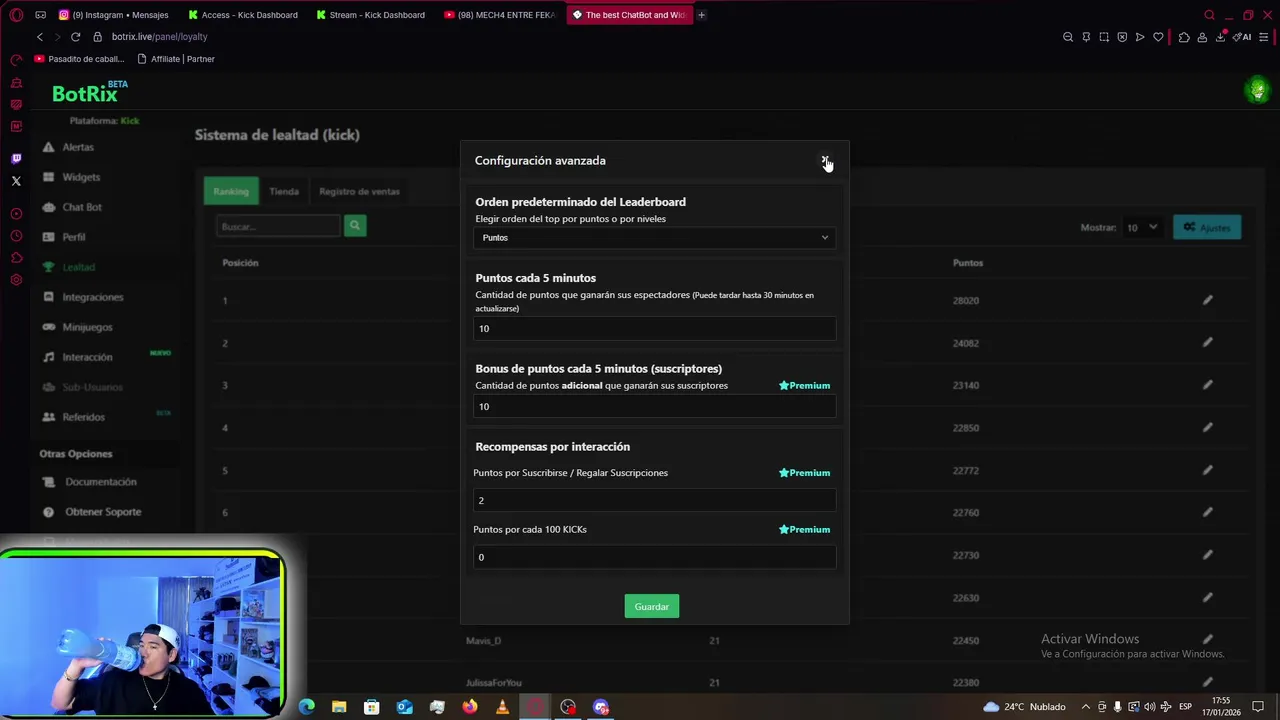Open Opera easy setup menu
This screenshot has width=1280, height=720.
click(1264, 37)
